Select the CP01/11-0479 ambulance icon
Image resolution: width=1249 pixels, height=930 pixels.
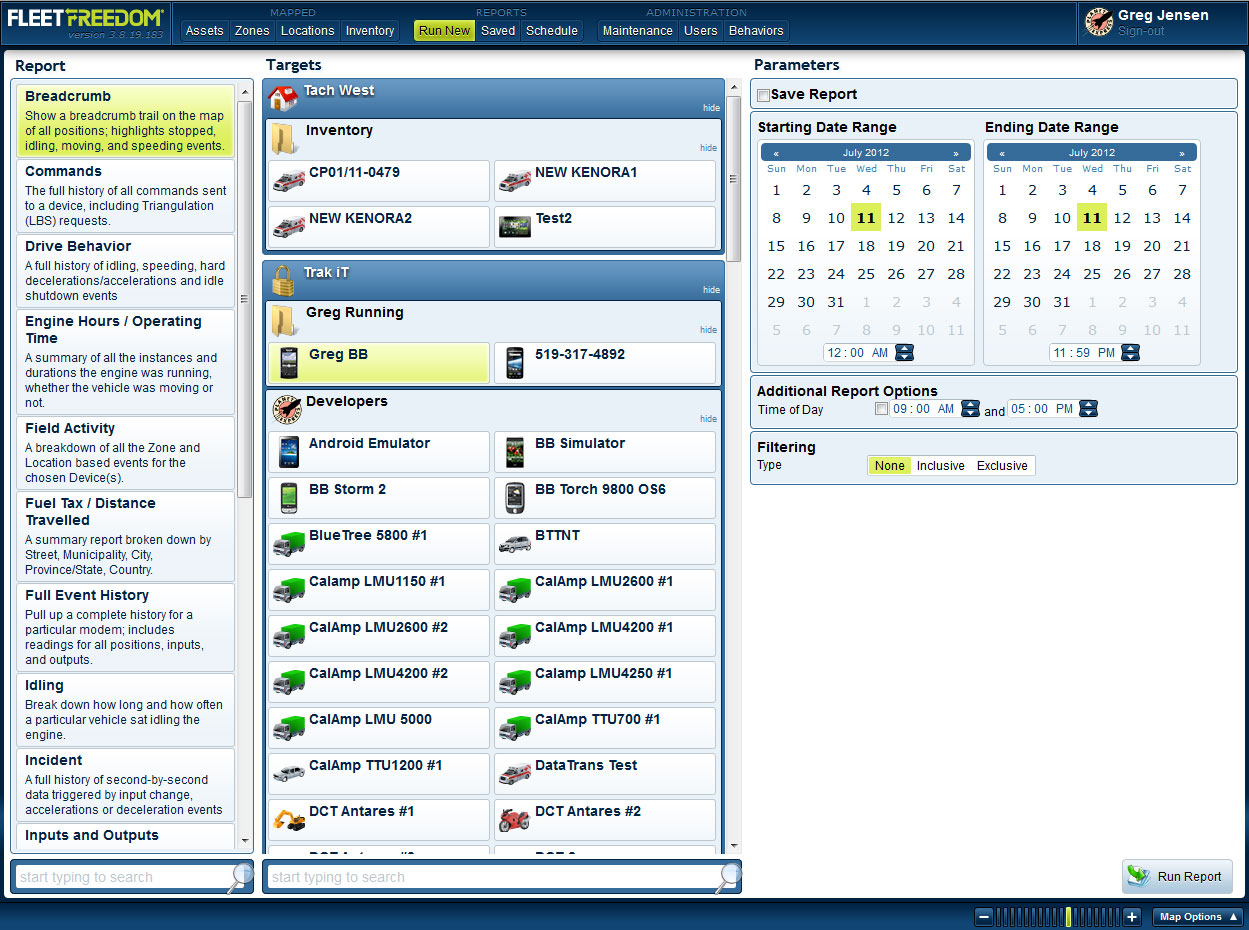(x=289, y=181)
